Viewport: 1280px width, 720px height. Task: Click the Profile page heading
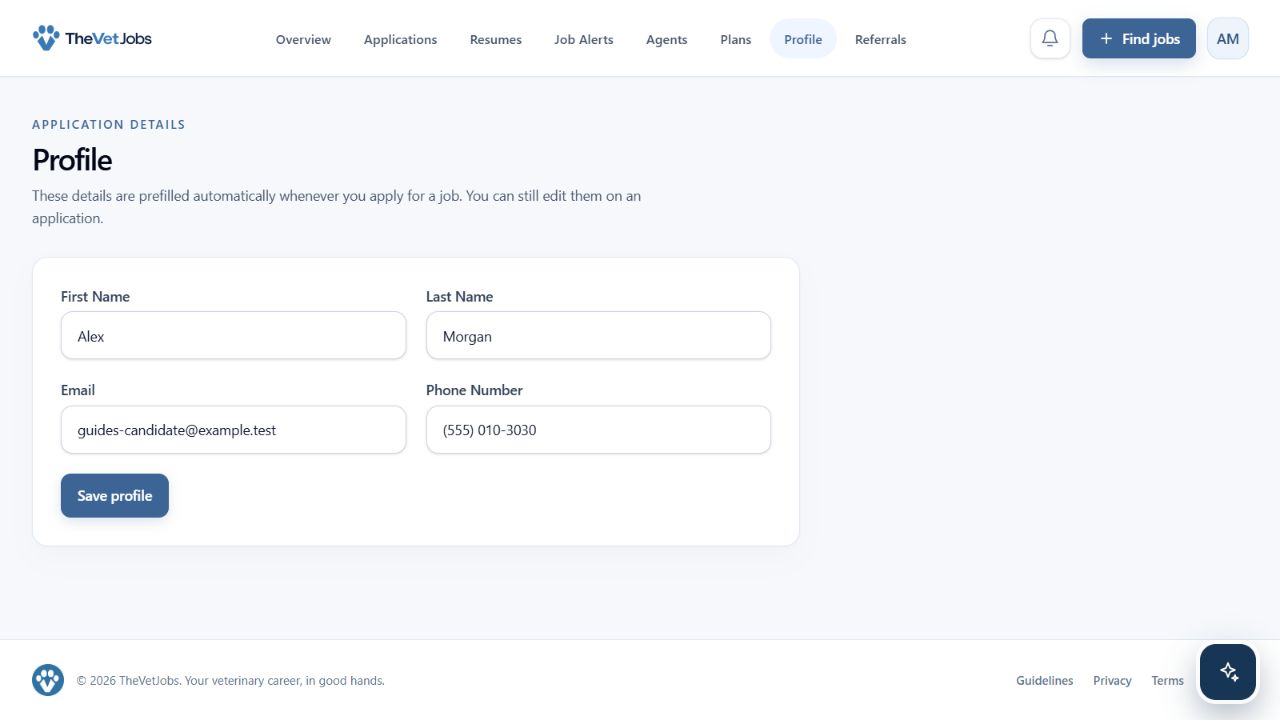coord(72,160)
